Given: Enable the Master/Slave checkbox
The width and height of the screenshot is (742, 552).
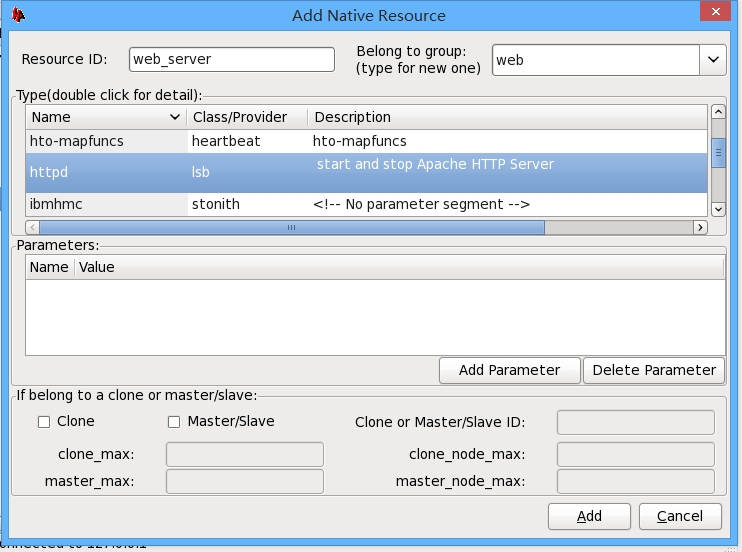Looking at the screenshot, I should click(174, 422).
